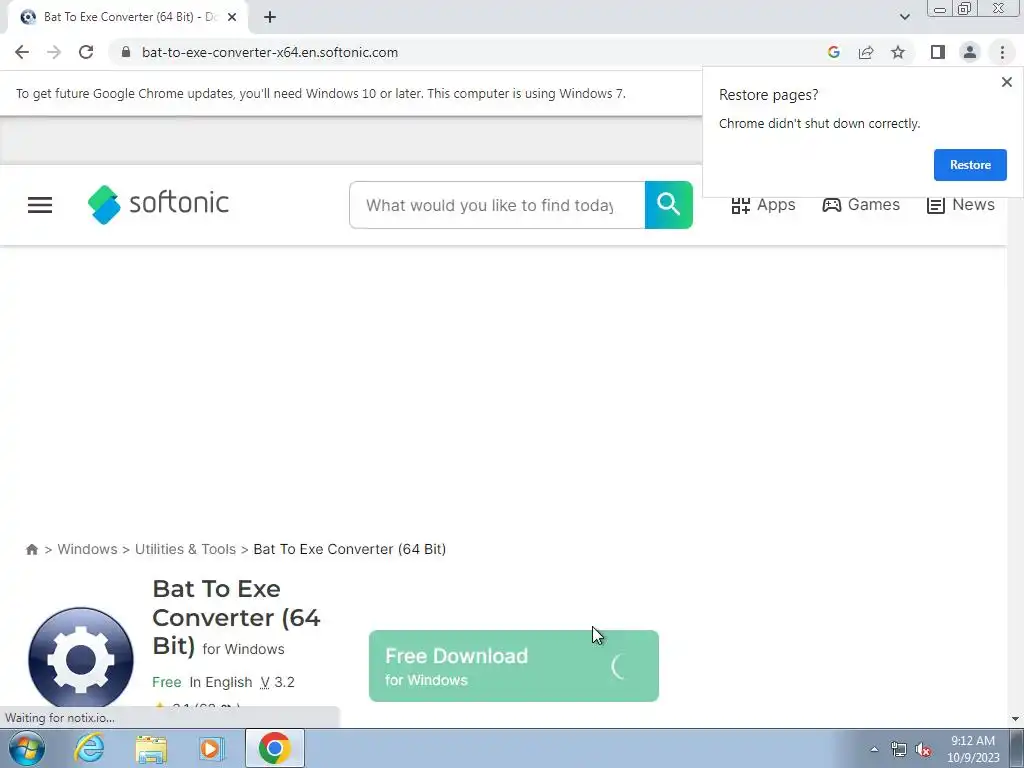Image resolution: width=1024 pixels, height=768 pixels.
Task: Open the Apps section
Action: (x=763, y=205)
